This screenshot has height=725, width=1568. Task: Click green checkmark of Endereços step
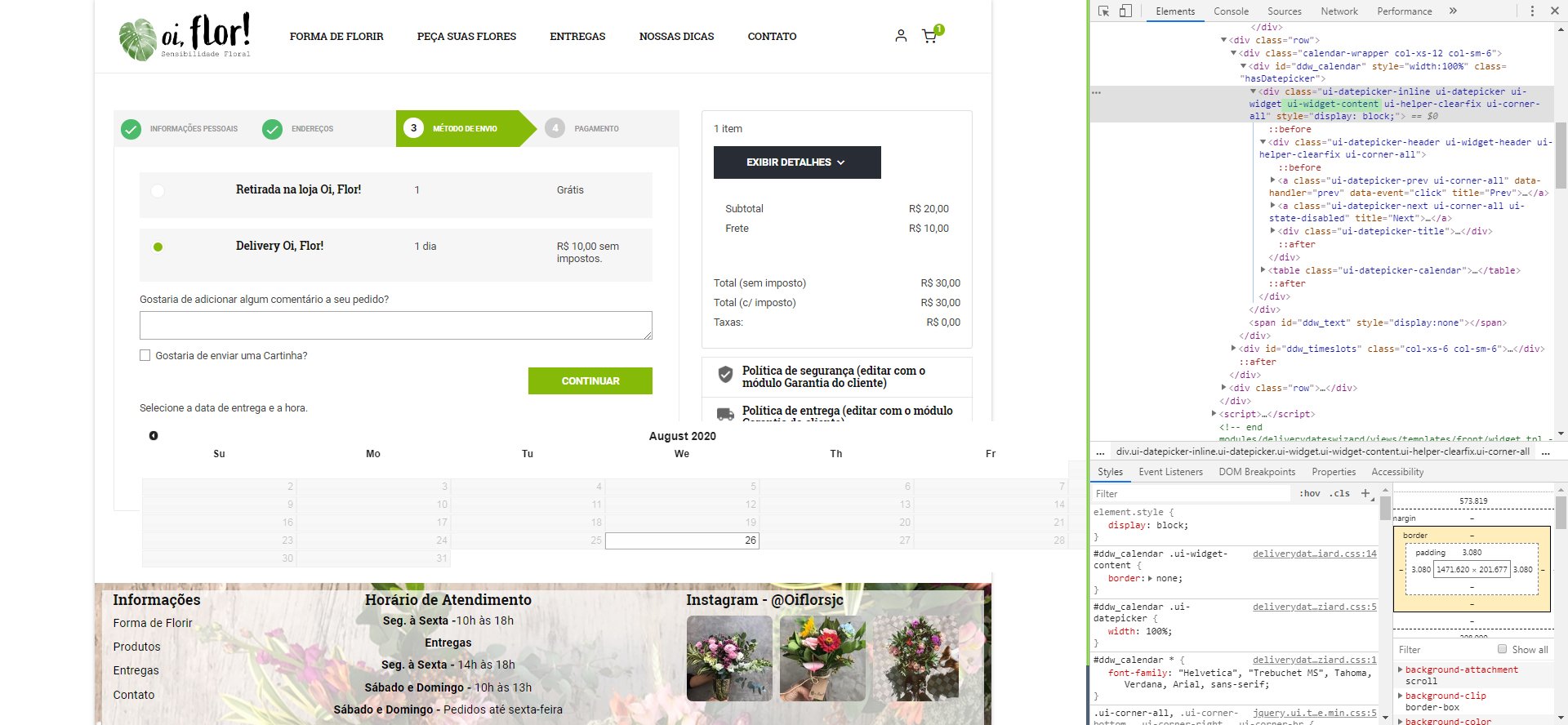click(x=272, y=129)
